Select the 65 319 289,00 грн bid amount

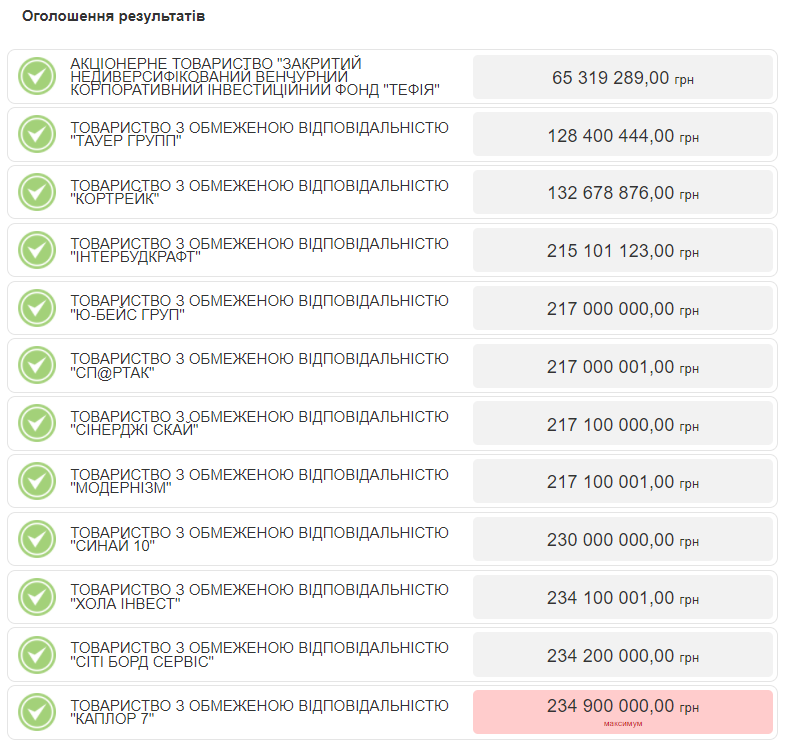point(623,77)
